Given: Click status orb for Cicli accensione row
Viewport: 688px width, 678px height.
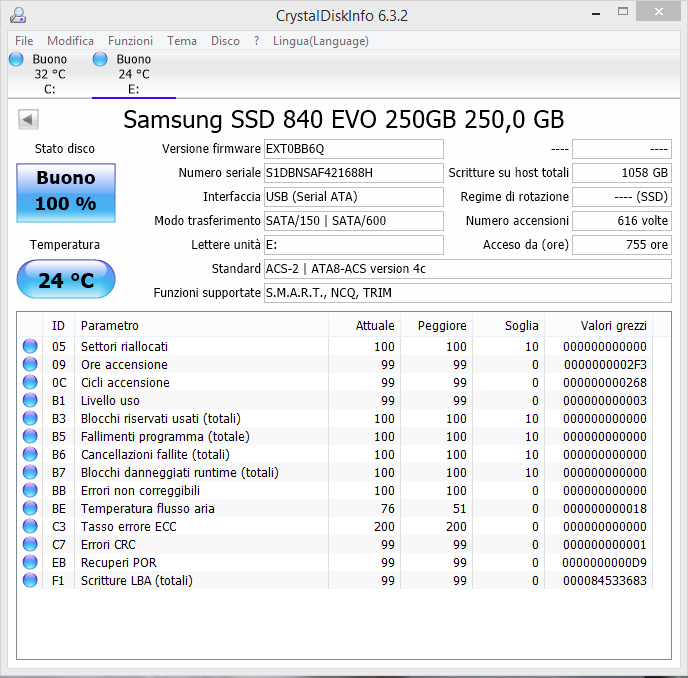Looking at the screenshot, I should (30, 382).
